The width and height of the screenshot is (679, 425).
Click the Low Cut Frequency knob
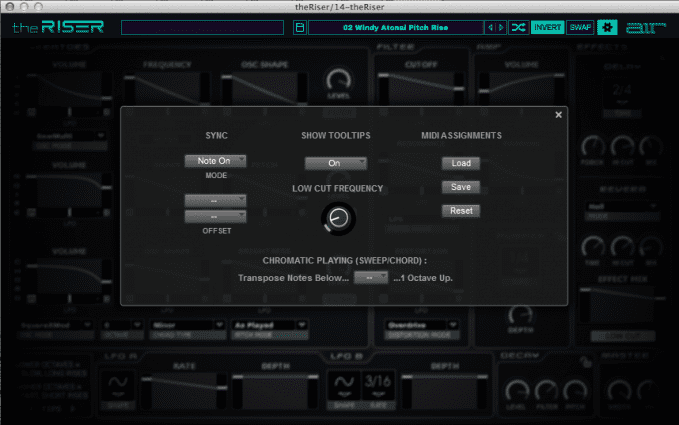pos(337,217)
